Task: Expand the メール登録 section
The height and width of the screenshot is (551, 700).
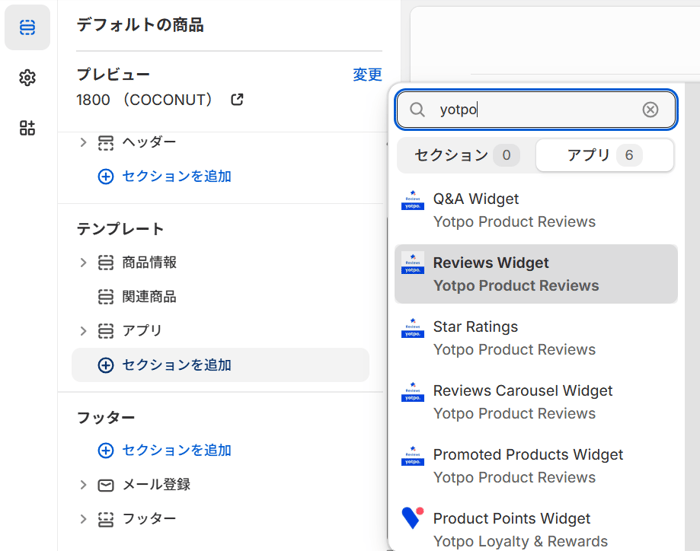Action: coord(83,485)
